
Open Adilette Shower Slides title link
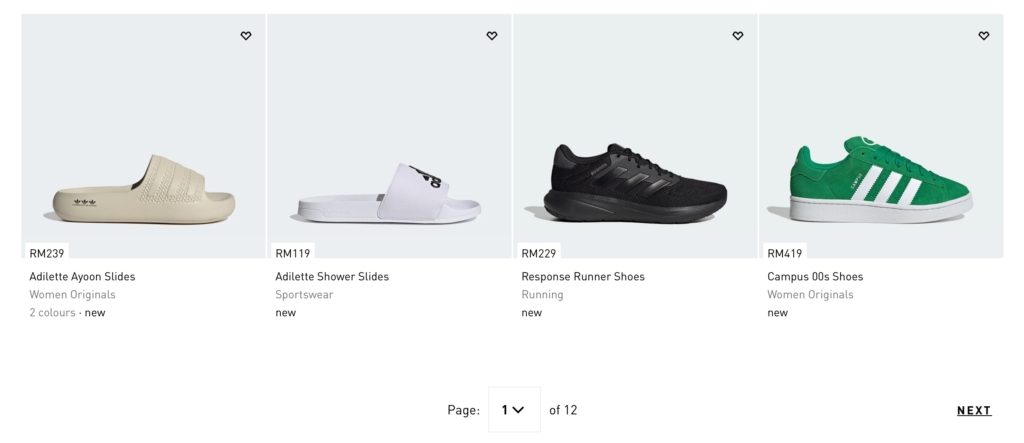[332, 276]
